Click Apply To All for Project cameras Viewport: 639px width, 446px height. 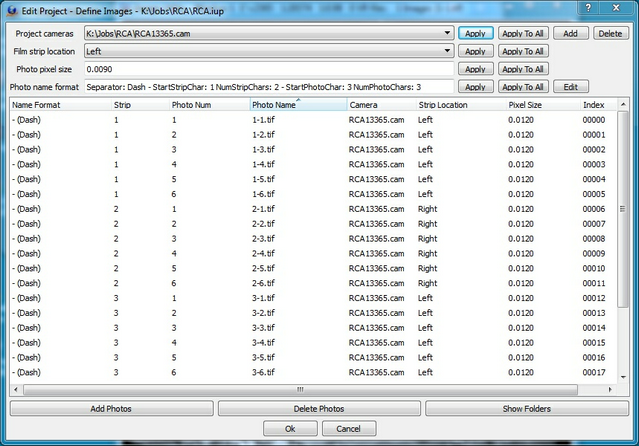[523, 33]
